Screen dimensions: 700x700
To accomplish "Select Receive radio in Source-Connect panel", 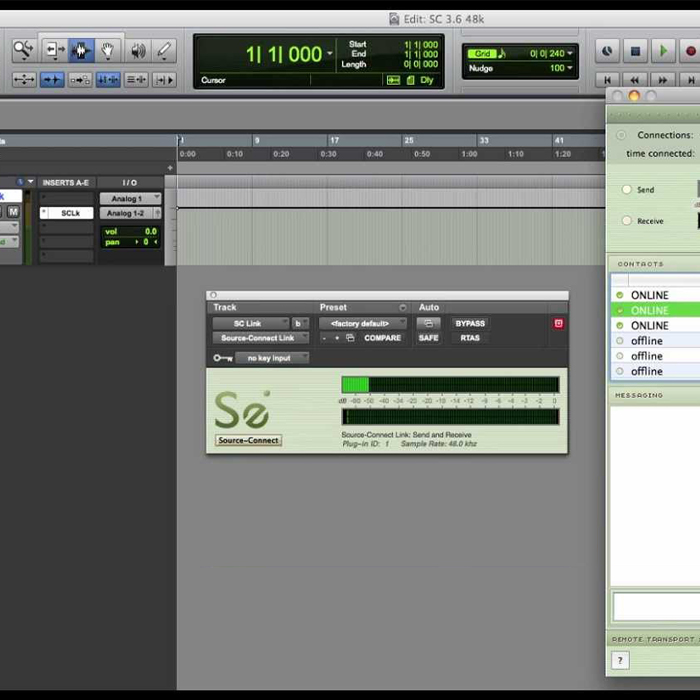I will pyautogui.click(x=627, y=221).
